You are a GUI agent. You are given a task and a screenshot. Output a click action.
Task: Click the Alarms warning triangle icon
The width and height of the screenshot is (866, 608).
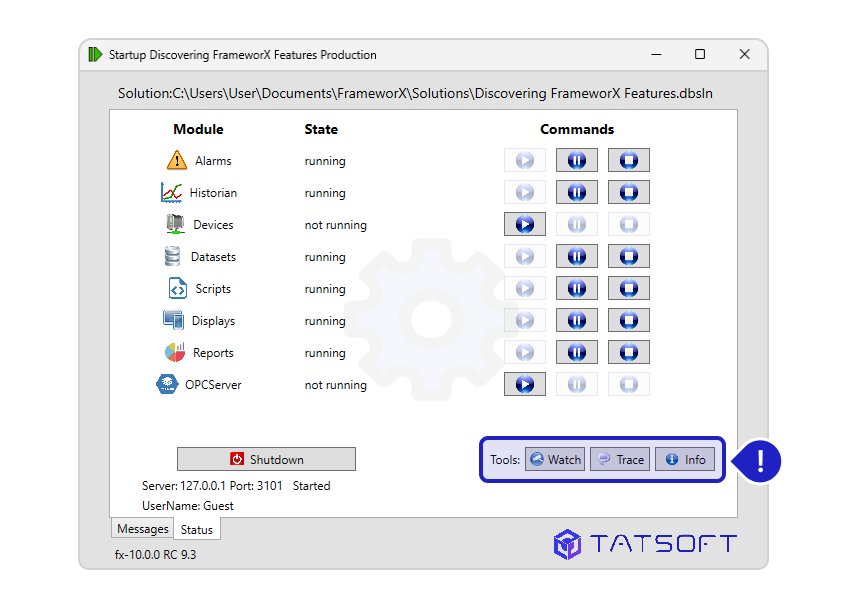tap(177, 160)
